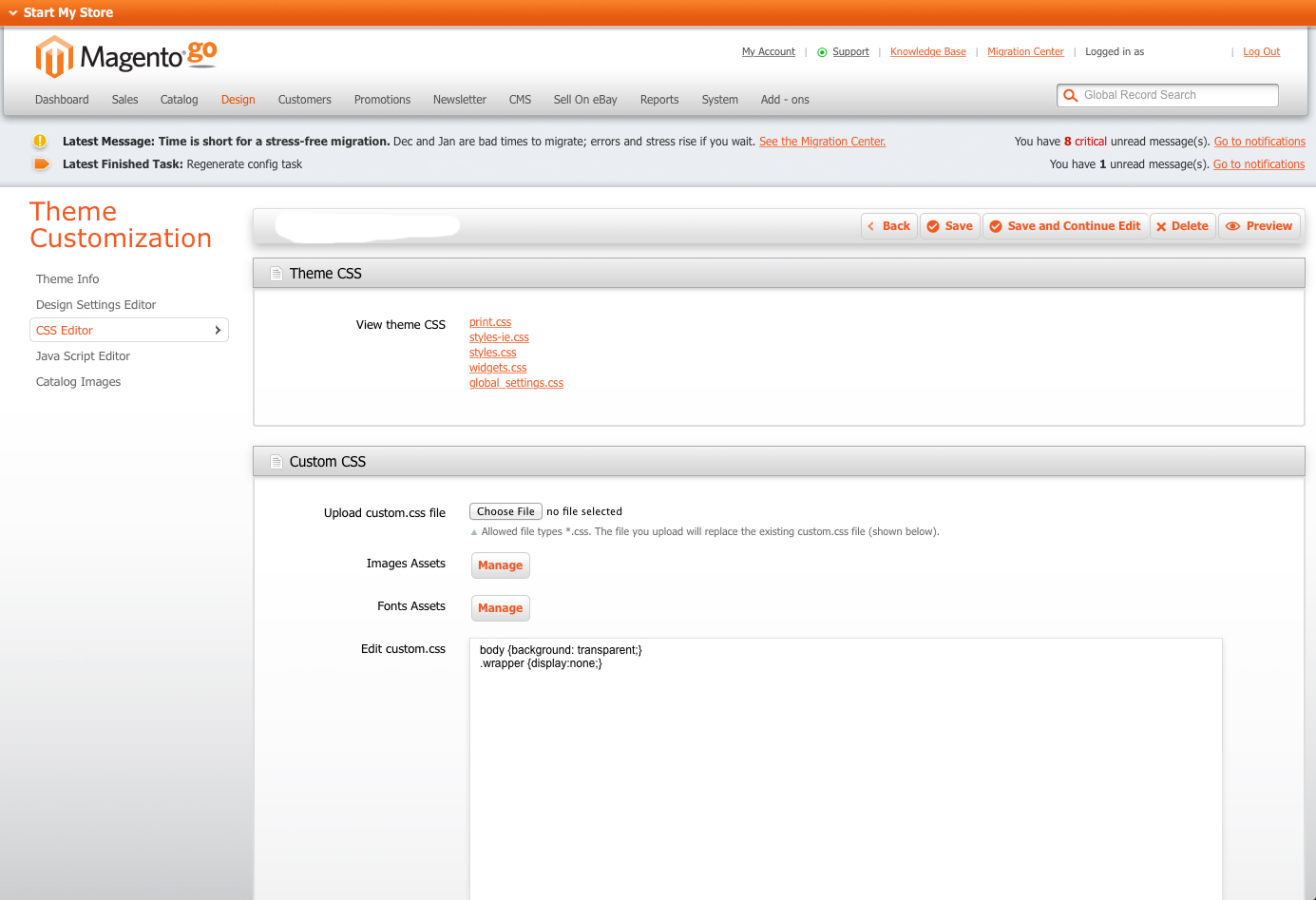This screenshot has width=1316, height=900.
Task: Open the Migration Center header link
Action: pos(1025,52)
